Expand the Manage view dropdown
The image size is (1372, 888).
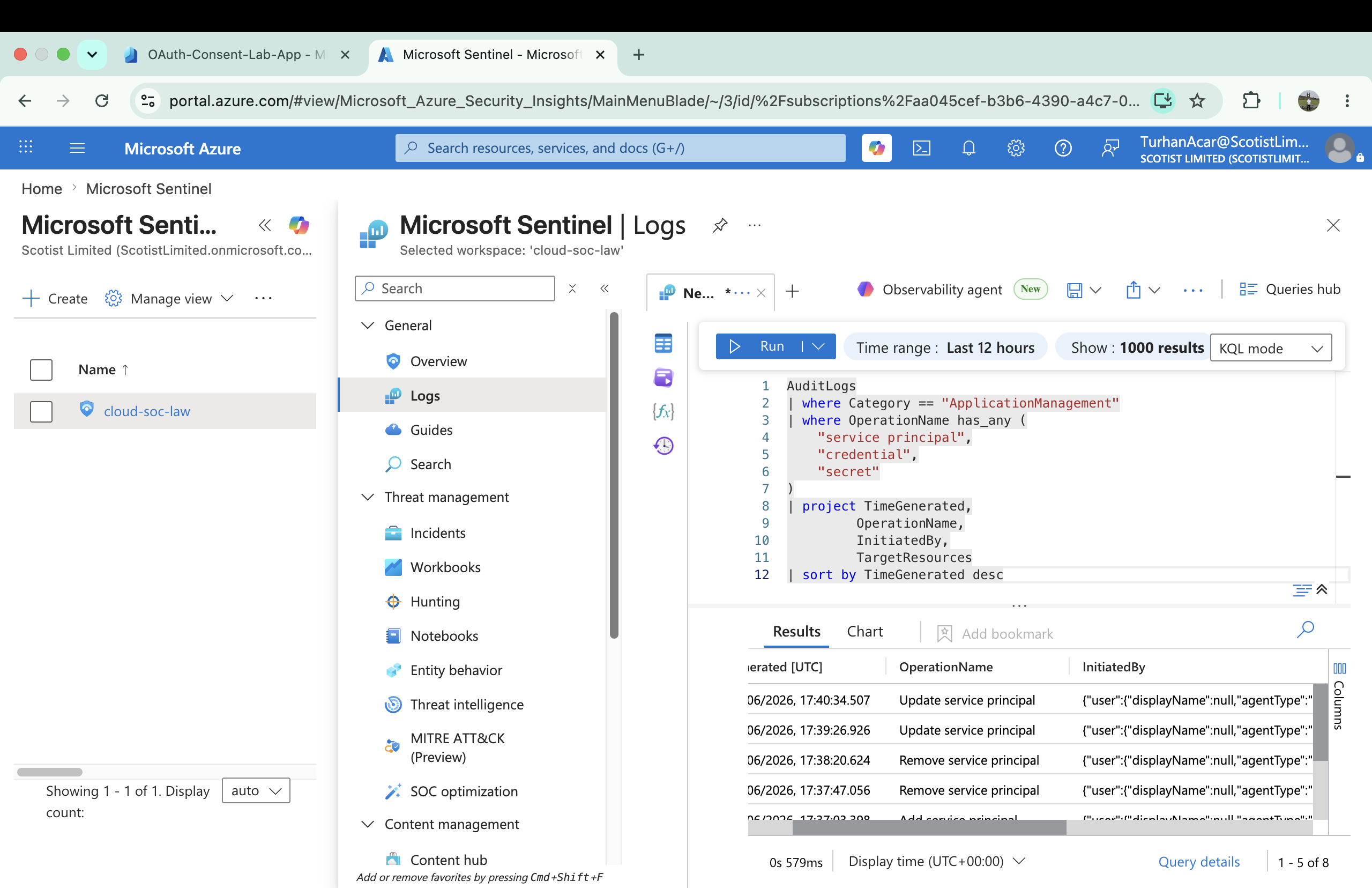[x=169, y=299]
